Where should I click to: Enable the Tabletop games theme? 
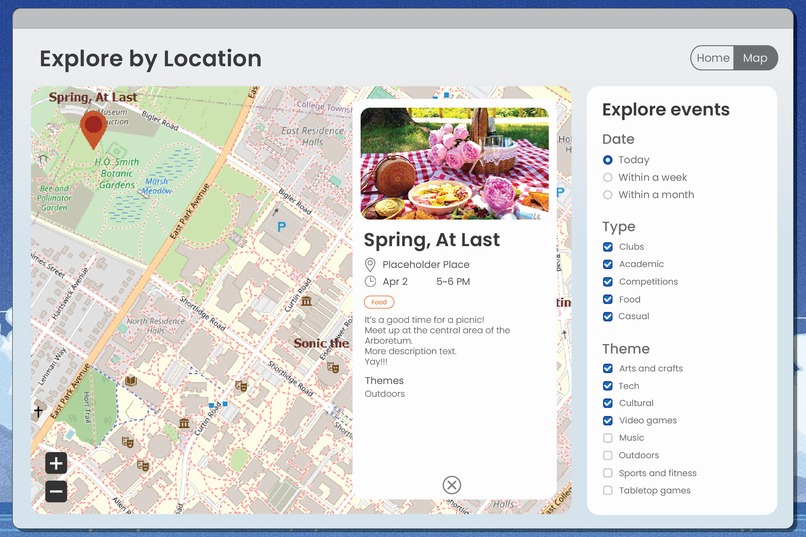tap(608, 490)
